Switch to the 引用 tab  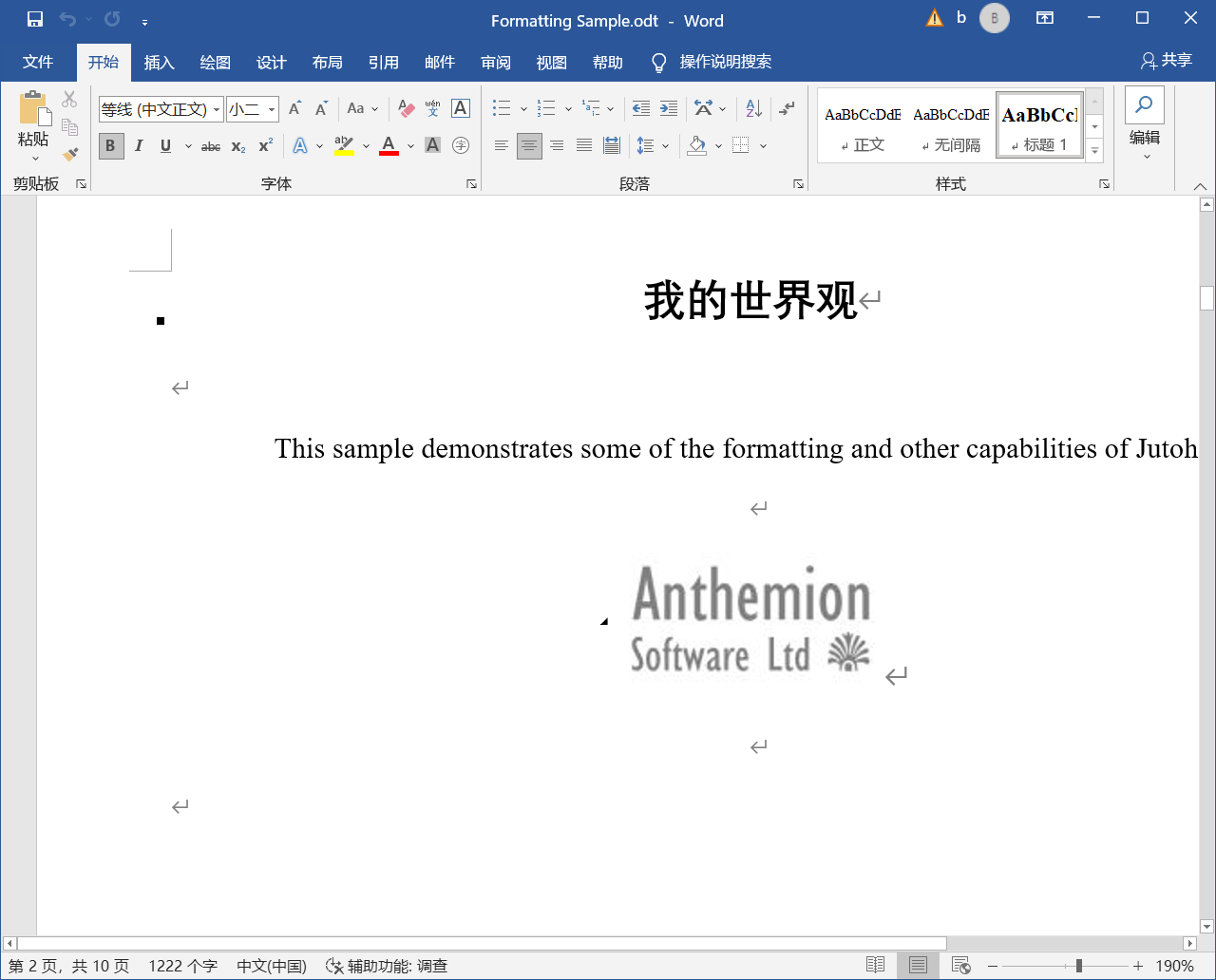click(x=384, y=62)
